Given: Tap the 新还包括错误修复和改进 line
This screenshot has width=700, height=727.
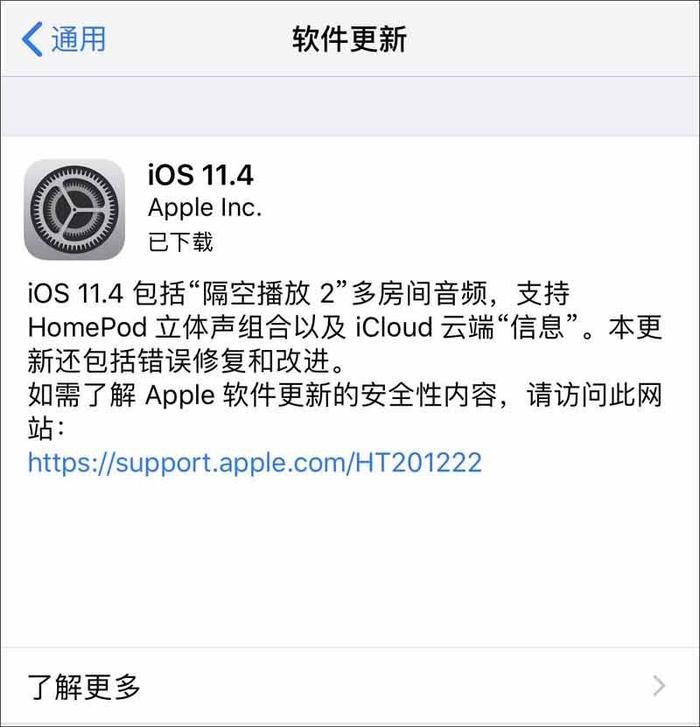Looking at the screenshot, I should [186, 361].
